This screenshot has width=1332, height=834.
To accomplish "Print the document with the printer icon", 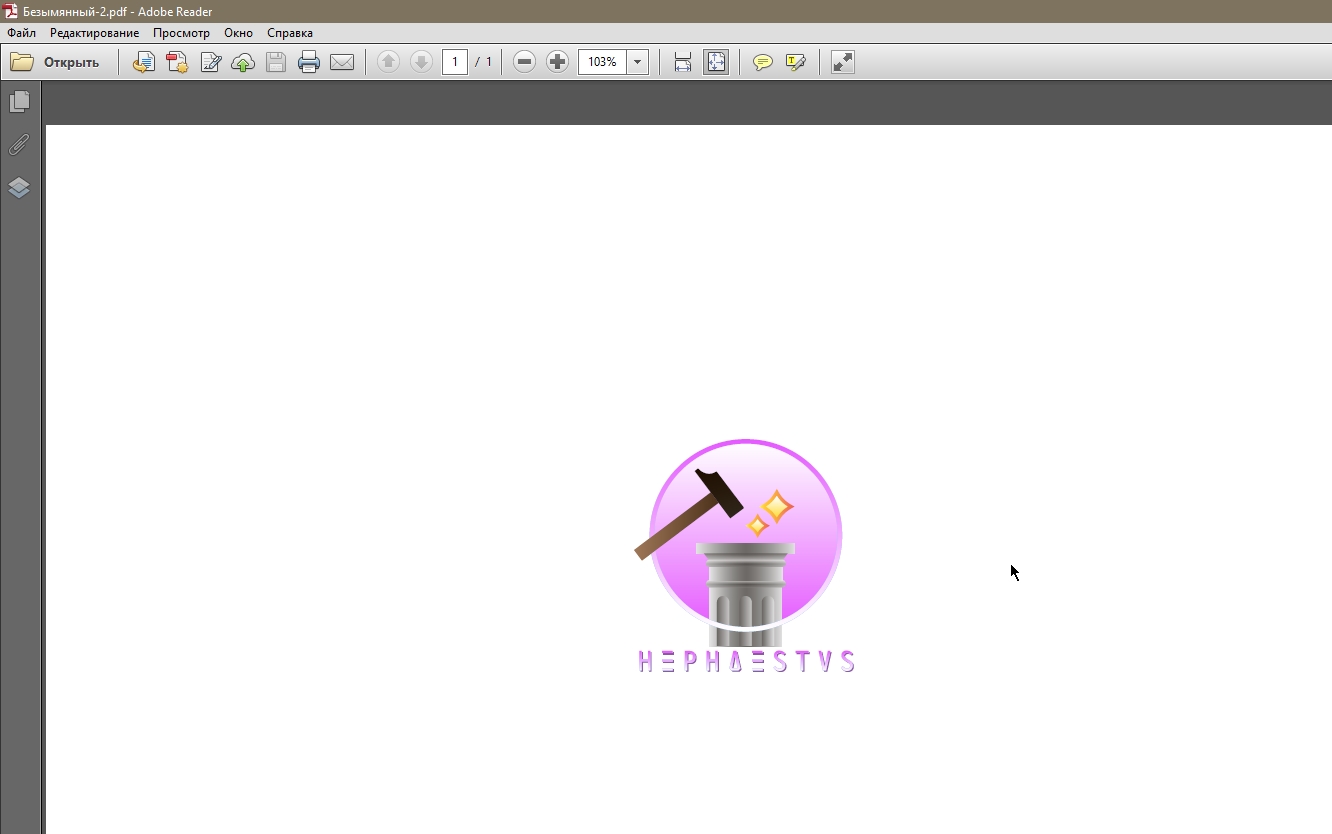I will pos(309,62).
